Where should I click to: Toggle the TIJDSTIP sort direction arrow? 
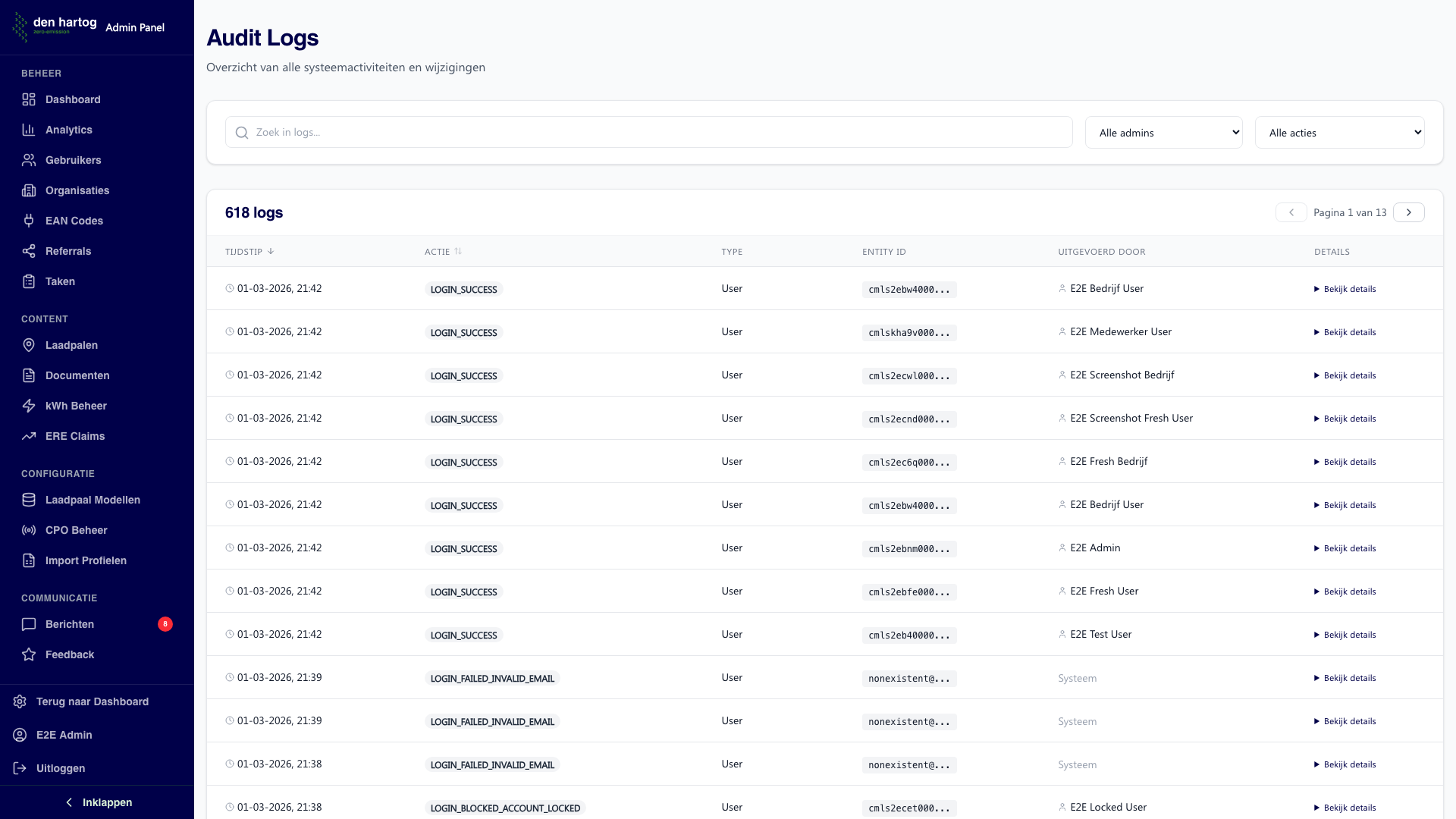click(271, 251)
